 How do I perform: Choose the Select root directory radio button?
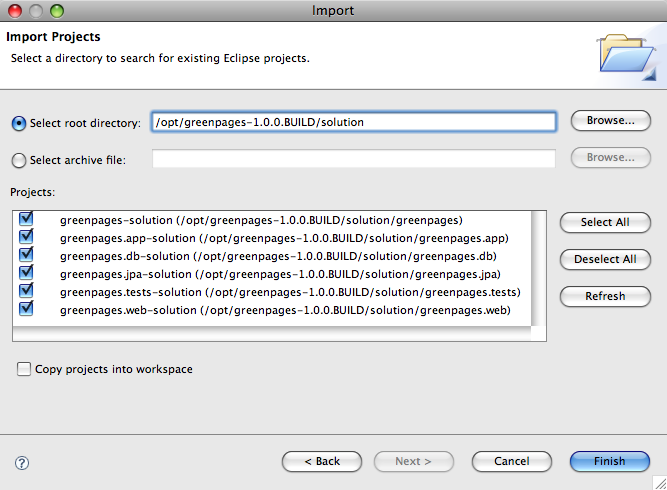pyautogui.click(x=18, y=123)
